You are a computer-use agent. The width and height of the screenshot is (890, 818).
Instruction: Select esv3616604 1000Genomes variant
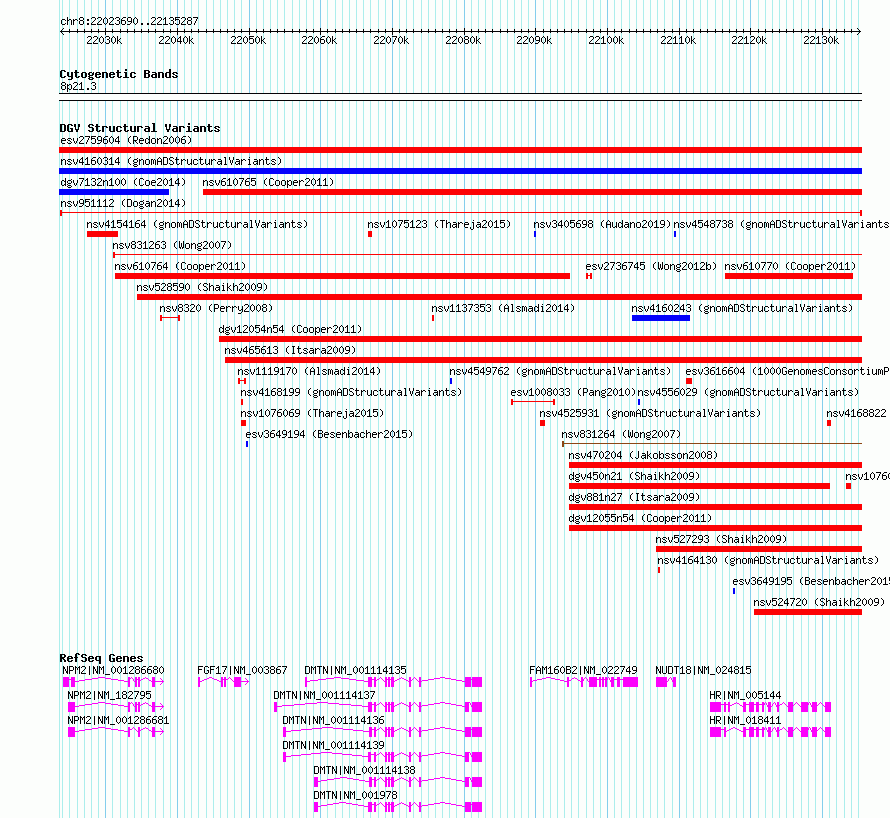(x=689, y=381)
